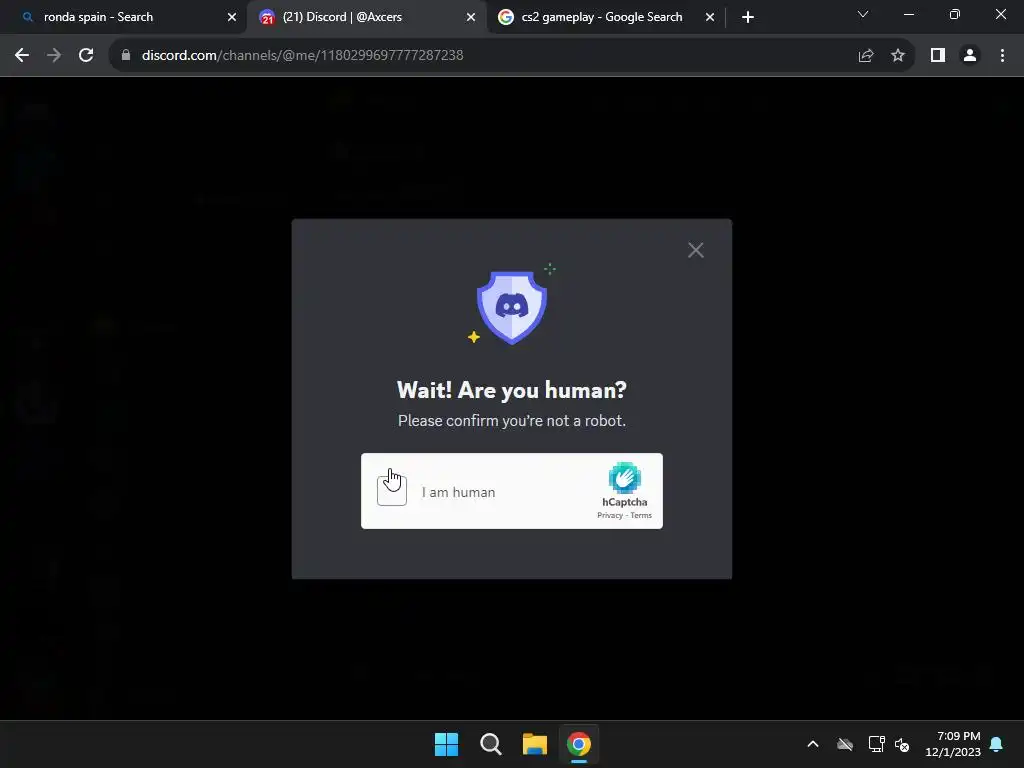The image size is (1024, 768).
Task: Go forward to the next page
Action: [54, 55]
